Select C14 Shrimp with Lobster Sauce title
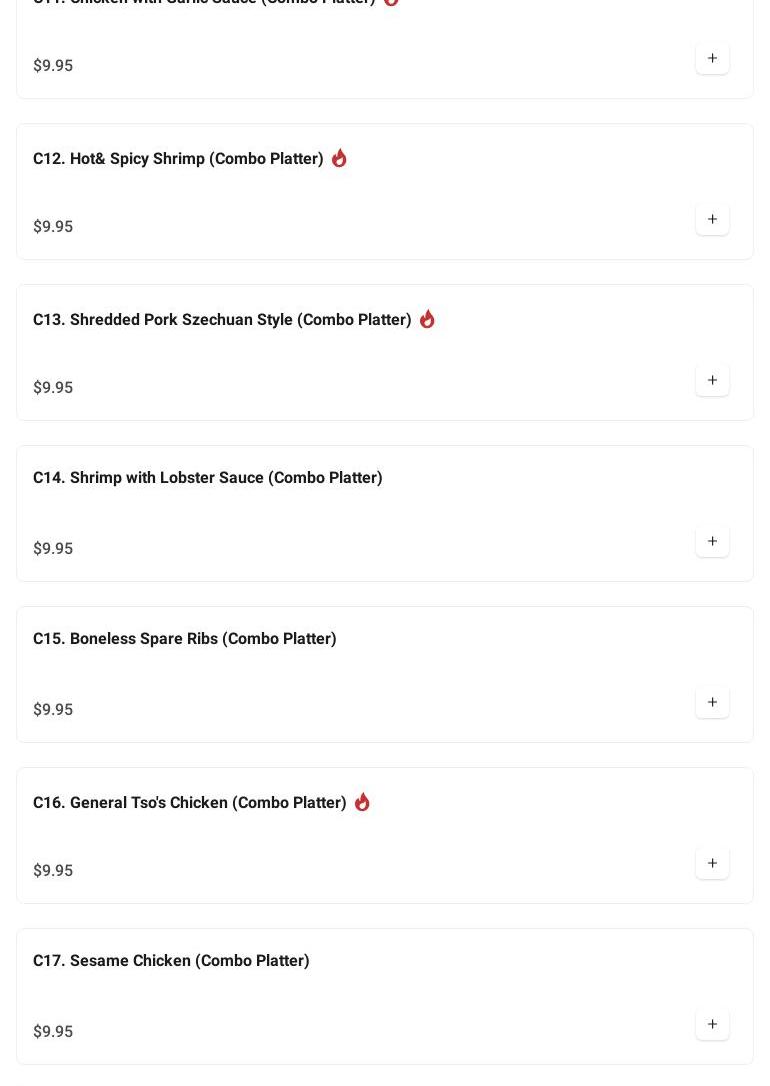This screenshot has width=770, height=1086. click(x=207, y=478)
